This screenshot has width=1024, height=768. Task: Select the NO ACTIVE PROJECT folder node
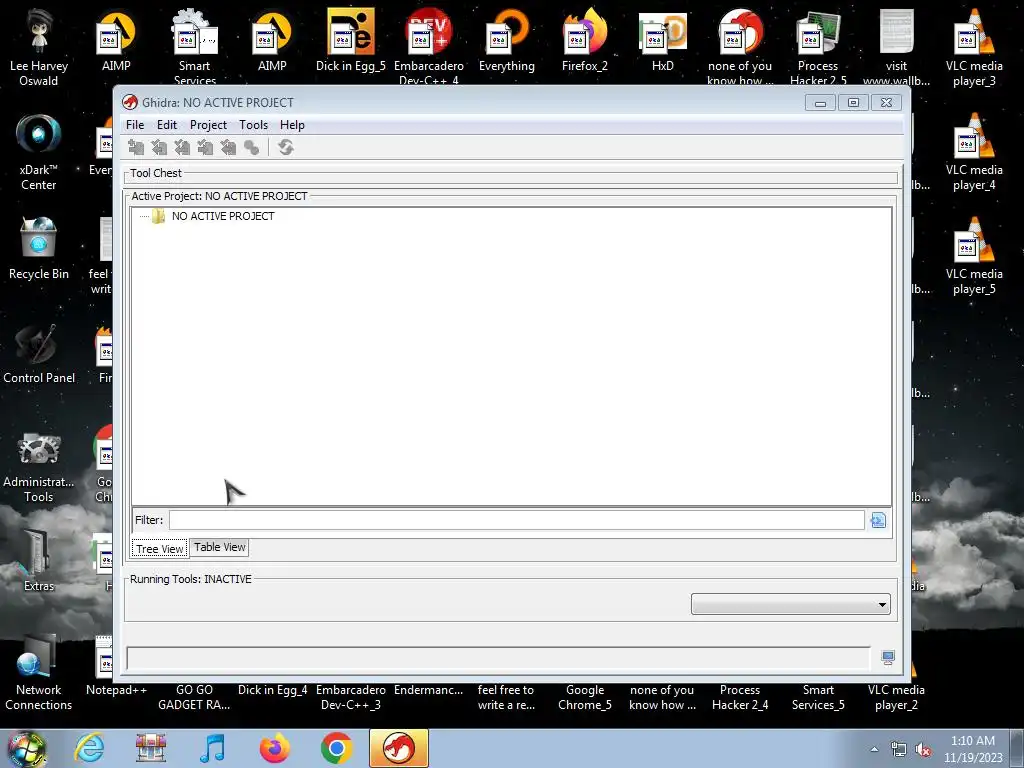223,216
